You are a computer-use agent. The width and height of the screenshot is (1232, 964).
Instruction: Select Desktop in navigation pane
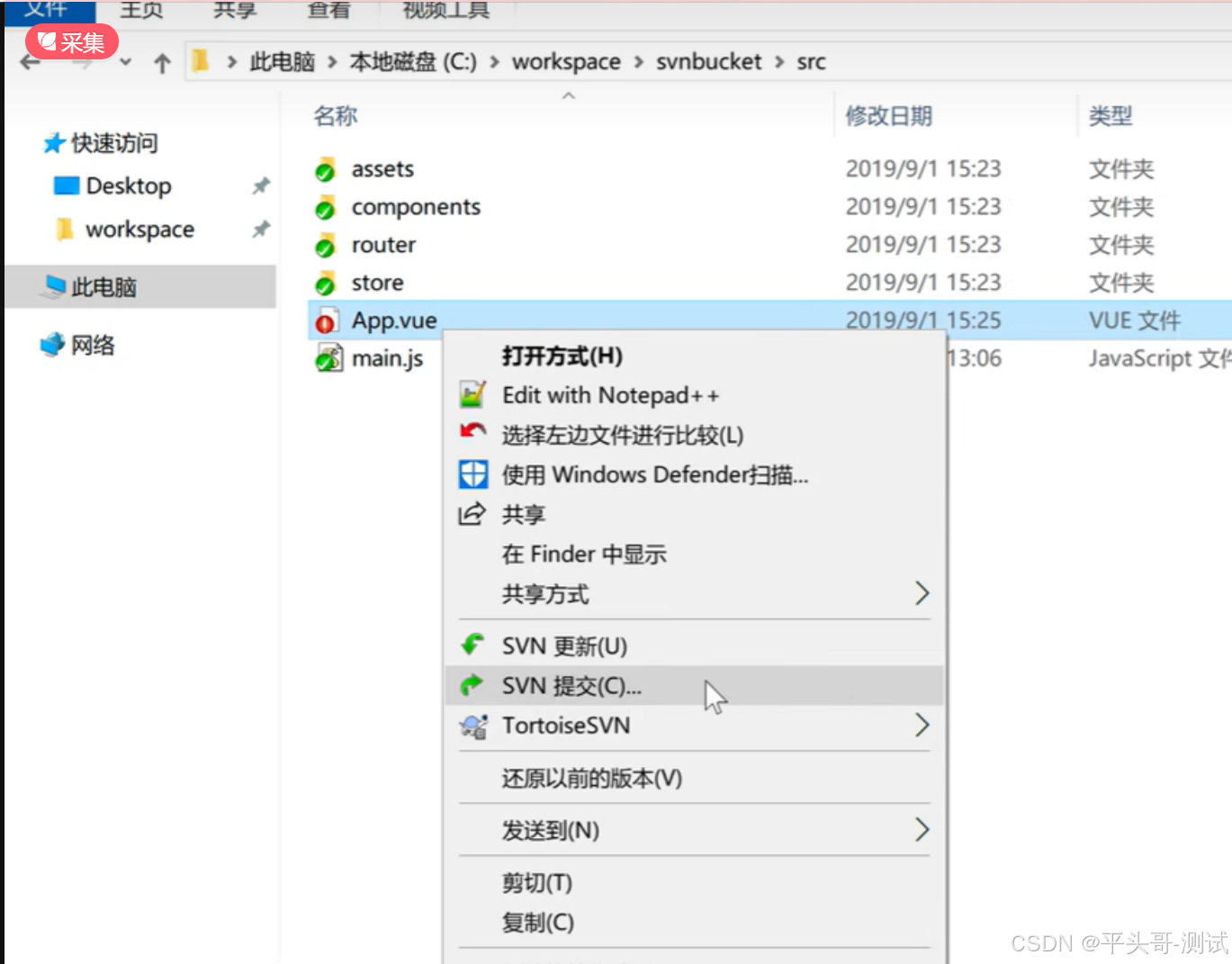click(x=129, y=185)
